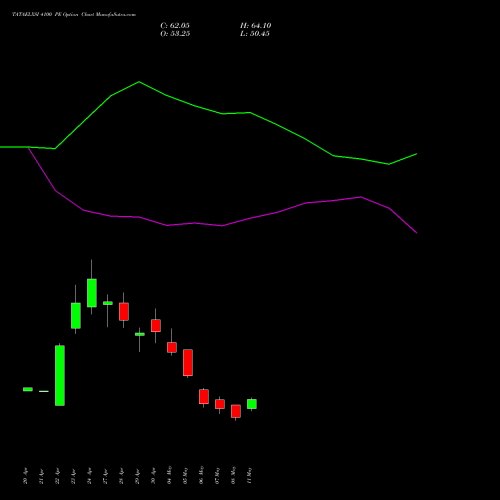Viewport: 500px width, 500px height.
Task: Click the '30 Apr' date axis label
Action: pos(154,476)
